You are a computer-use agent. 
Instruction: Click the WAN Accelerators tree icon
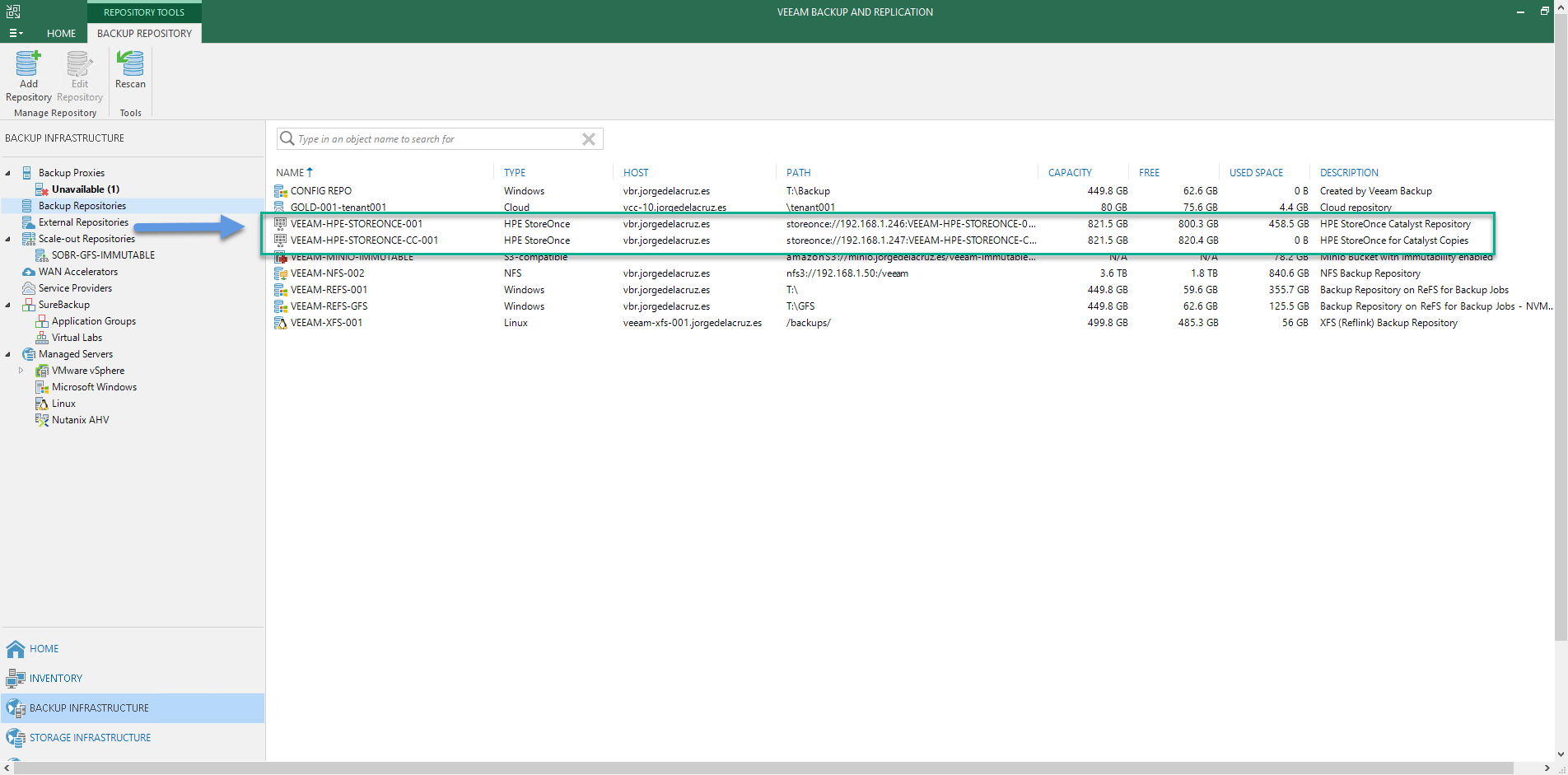(x=28, y=272)
